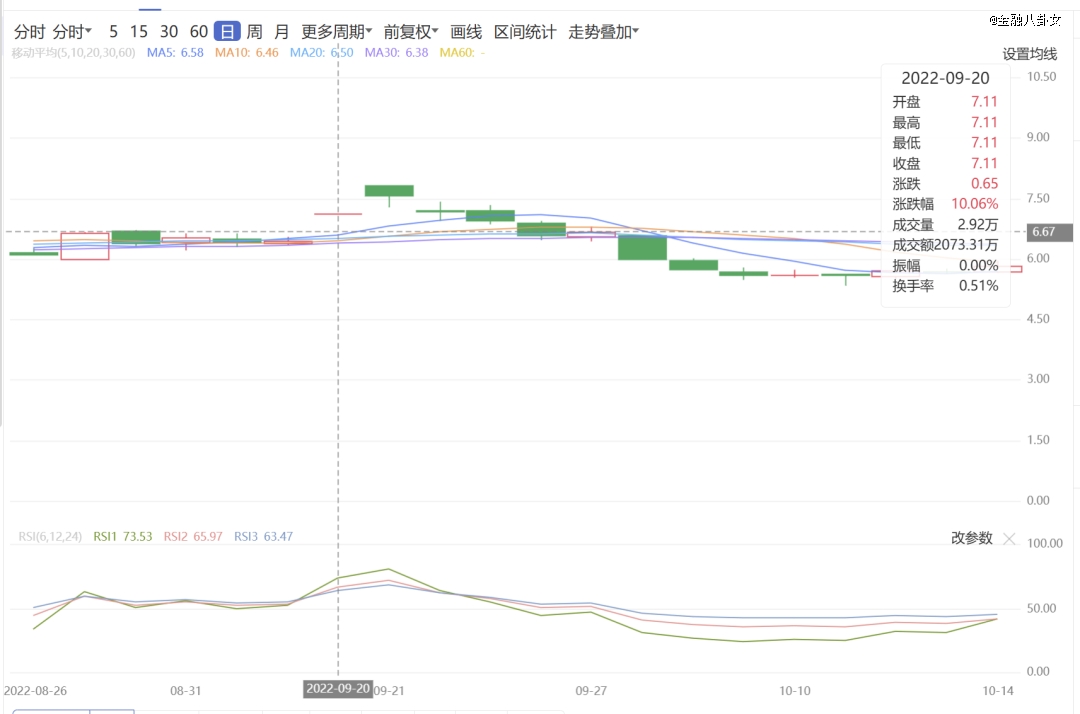The height and width of the screenshot is (714, 1080).
Task: Select the 30-minute period
Action: [169, 32]
